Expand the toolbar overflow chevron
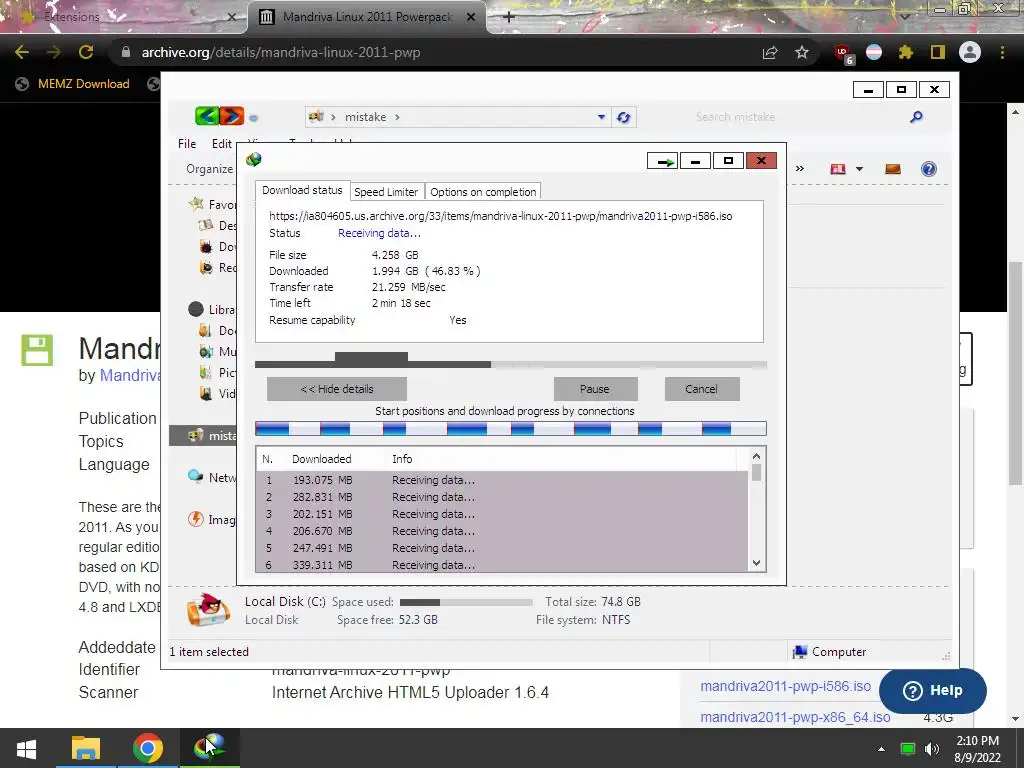Image resolution: width=1024 pixels, height=768 pixels. [800, 169]
